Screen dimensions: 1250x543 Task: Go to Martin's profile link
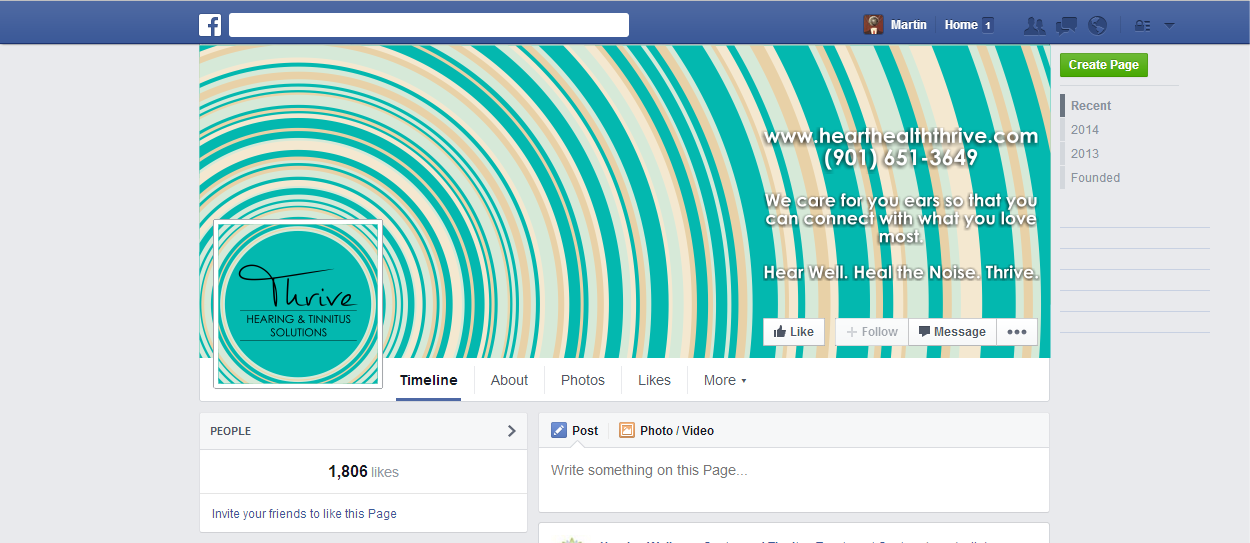coord(909,25)
